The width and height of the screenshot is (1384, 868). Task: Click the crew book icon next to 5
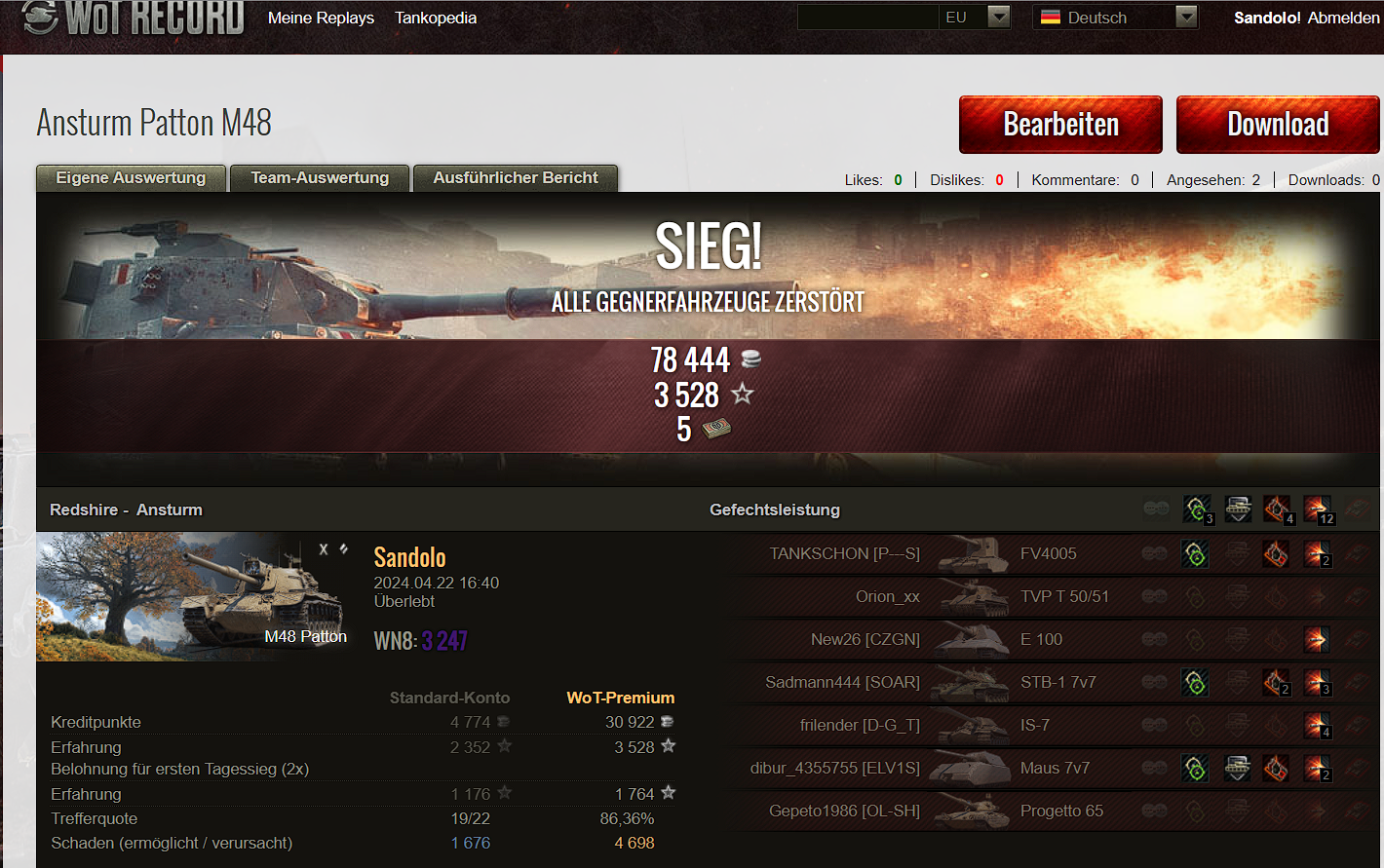717,429
